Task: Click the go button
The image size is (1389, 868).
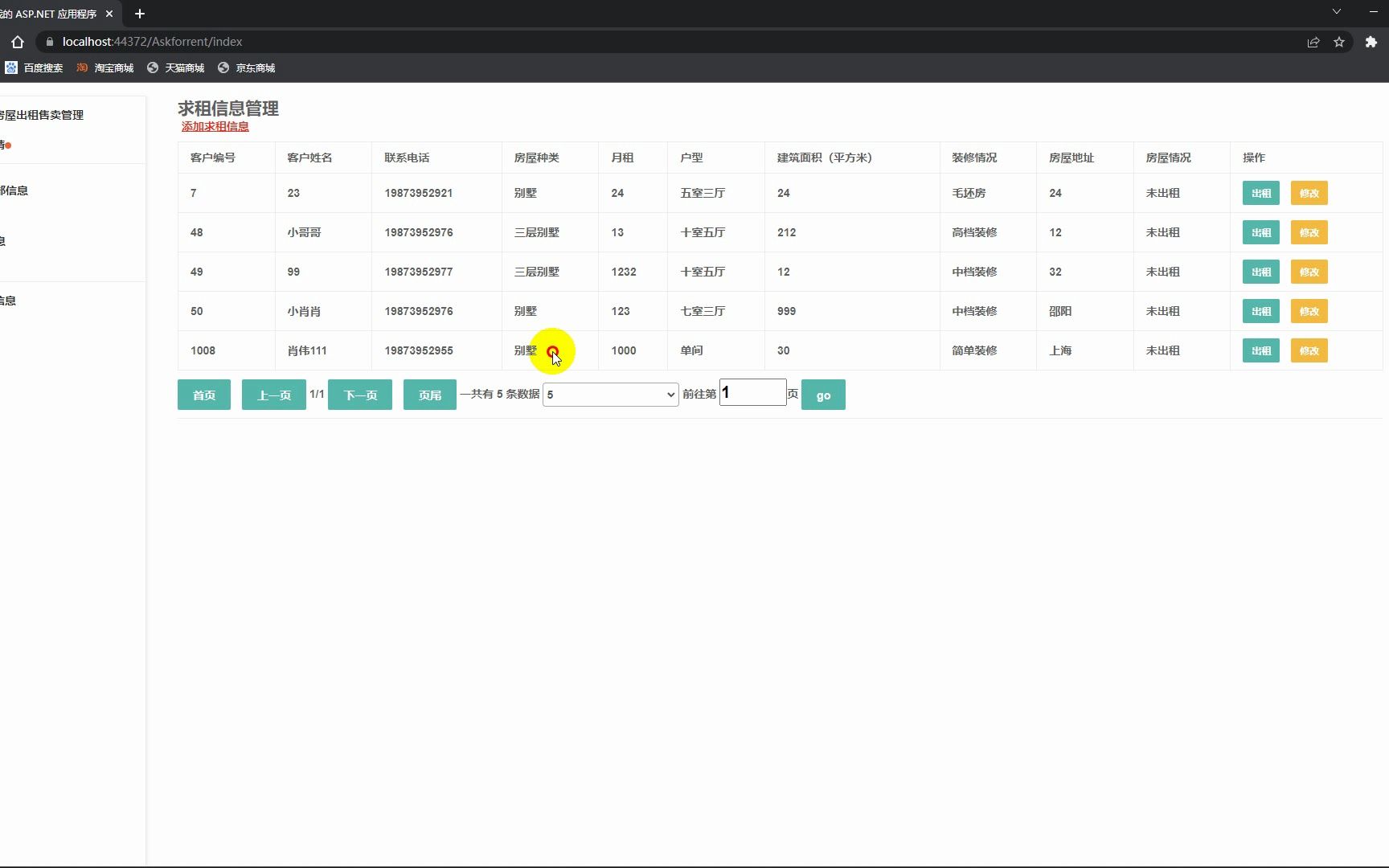Action: (x=823, y=395)
